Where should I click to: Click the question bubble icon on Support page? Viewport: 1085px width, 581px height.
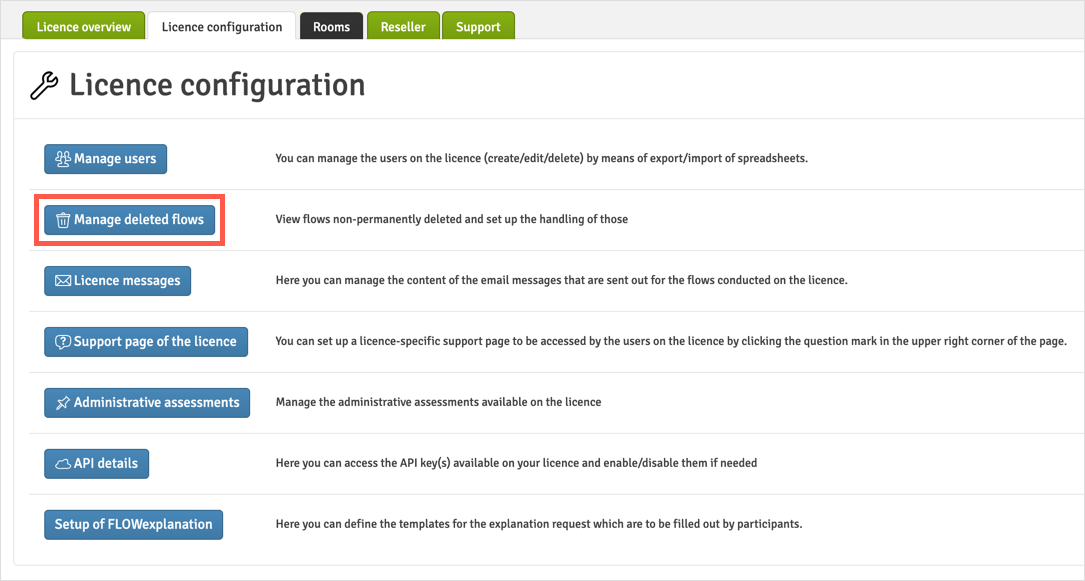point(63,342)
